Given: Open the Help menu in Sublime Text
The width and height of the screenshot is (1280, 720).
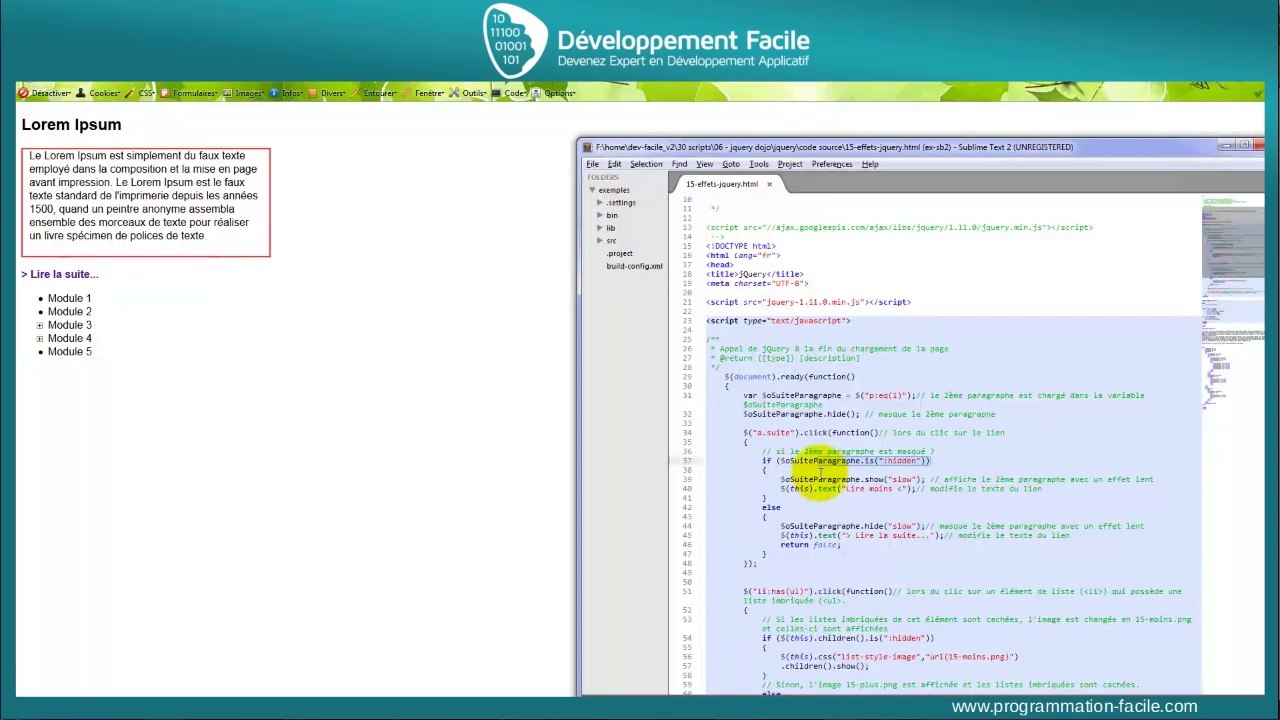Looking at the screenshot, I should pyautogui.click(x=870, y=164).
